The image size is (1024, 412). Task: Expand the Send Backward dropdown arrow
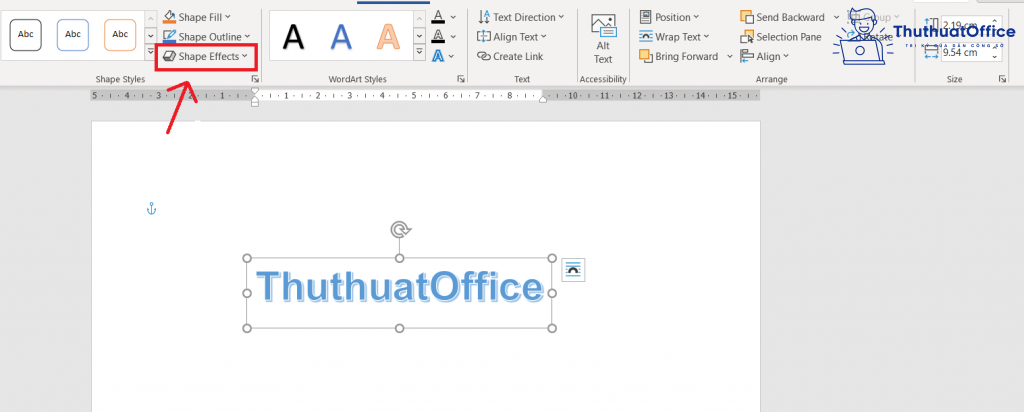(x=837, y=18)
